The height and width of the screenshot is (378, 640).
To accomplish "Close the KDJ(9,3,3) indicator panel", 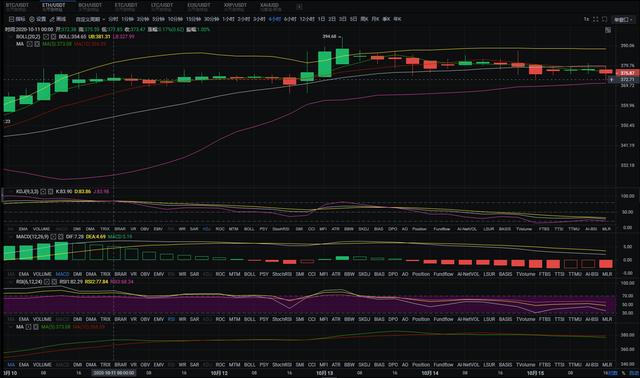I will pos(50,191).
